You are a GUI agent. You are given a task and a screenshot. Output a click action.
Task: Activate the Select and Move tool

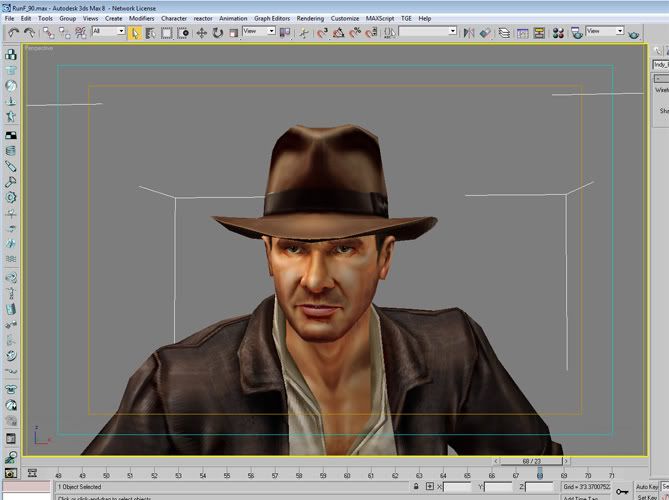tap(201, 33)
